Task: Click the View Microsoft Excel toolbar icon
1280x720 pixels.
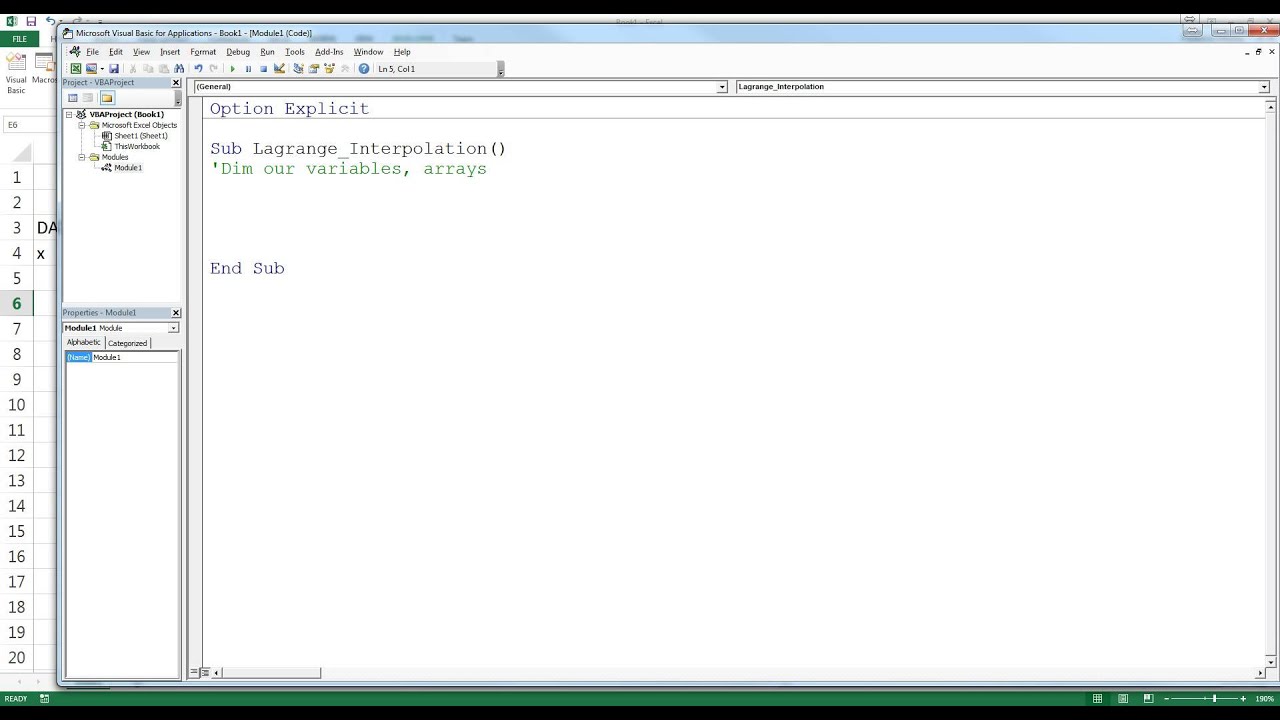Action: pos(75,69)
